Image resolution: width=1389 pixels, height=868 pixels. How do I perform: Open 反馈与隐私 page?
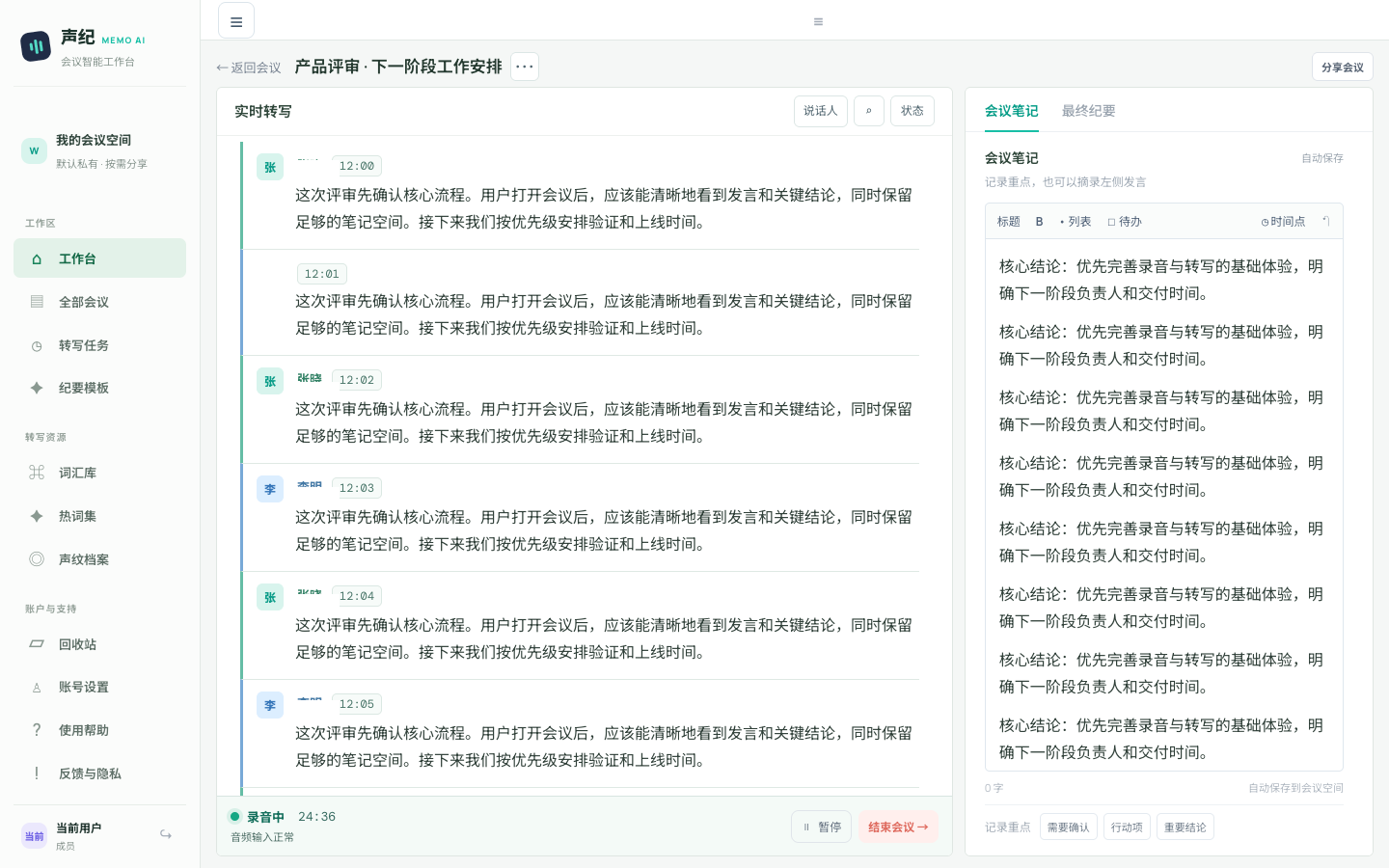pos(99,773)
